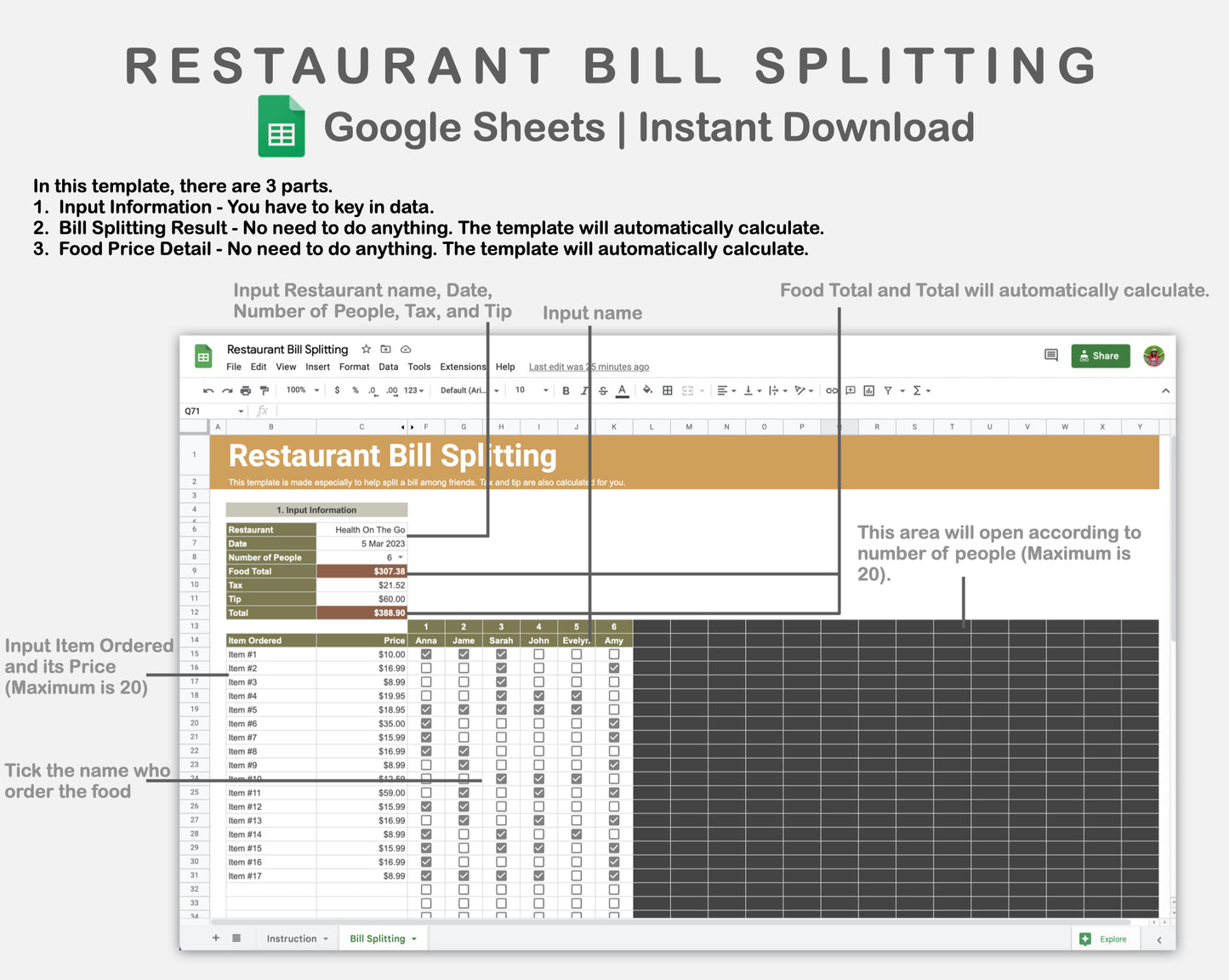
Task: Open the Extensions menu
Action: coord(463,367)
